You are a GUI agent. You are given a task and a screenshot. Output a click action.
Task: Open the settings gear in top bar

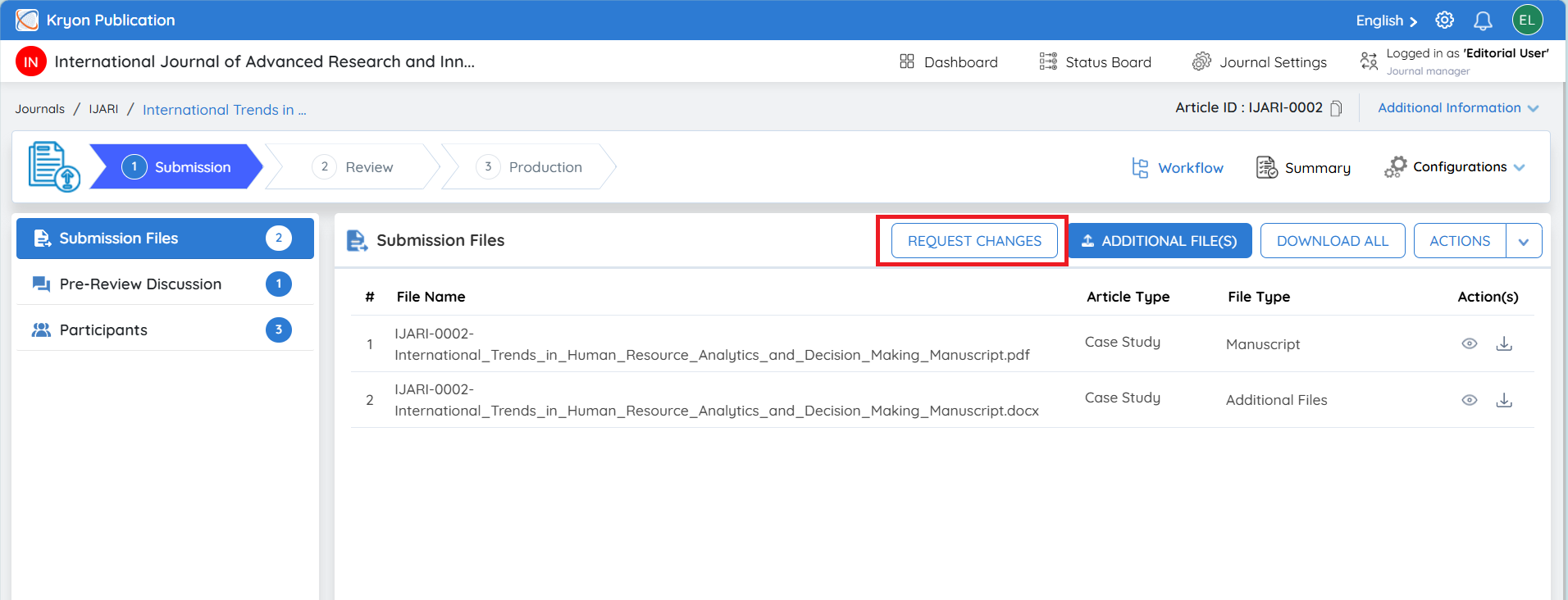pos(1444,20)
